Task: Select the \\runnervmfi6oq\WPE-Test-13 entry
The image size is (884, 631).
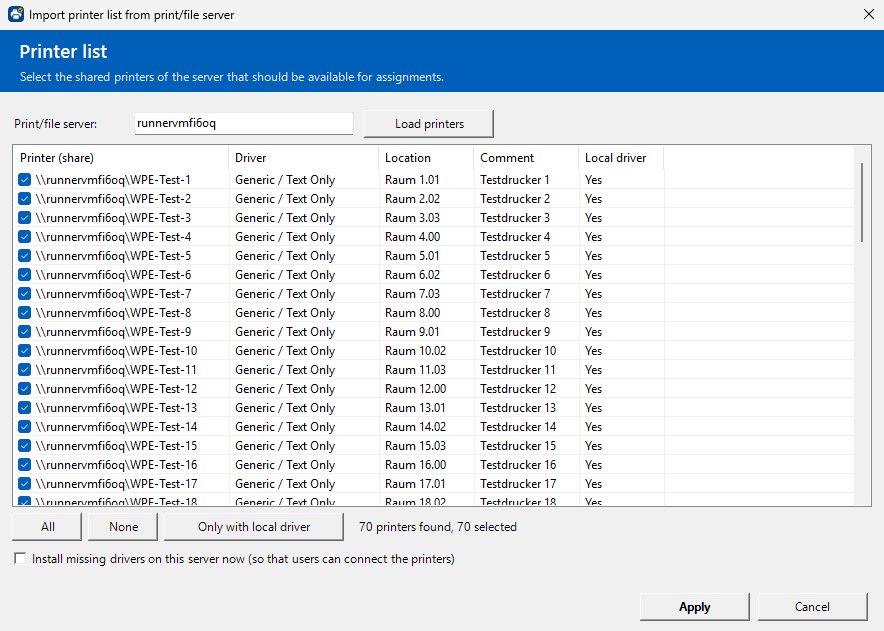Action: click(x=116, y=408)
